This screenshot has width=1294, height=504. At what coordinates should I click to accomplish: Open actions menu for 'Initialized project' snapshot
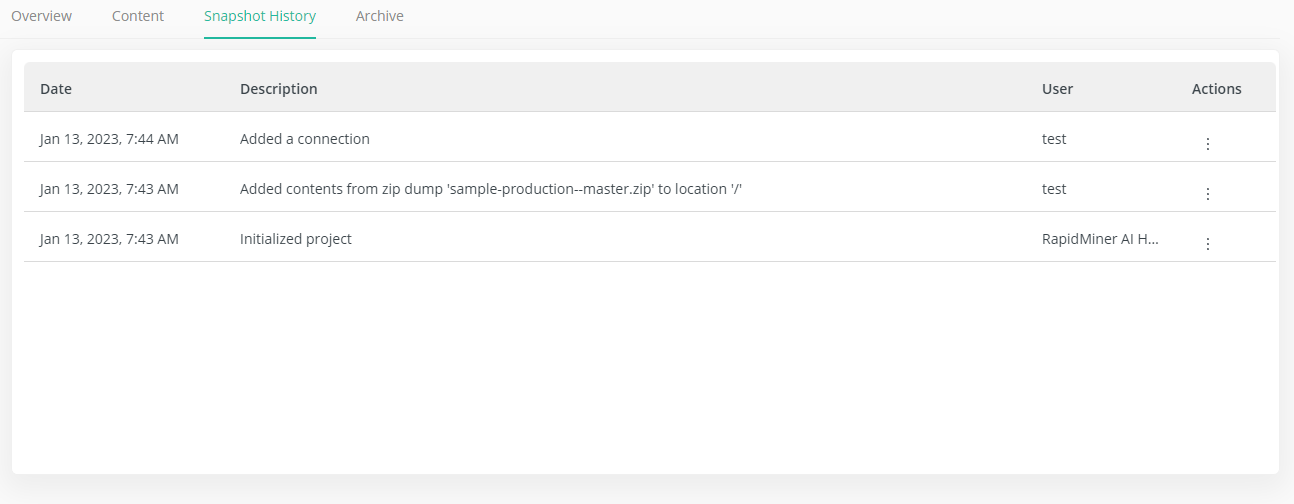click(x=1207, y=243)
